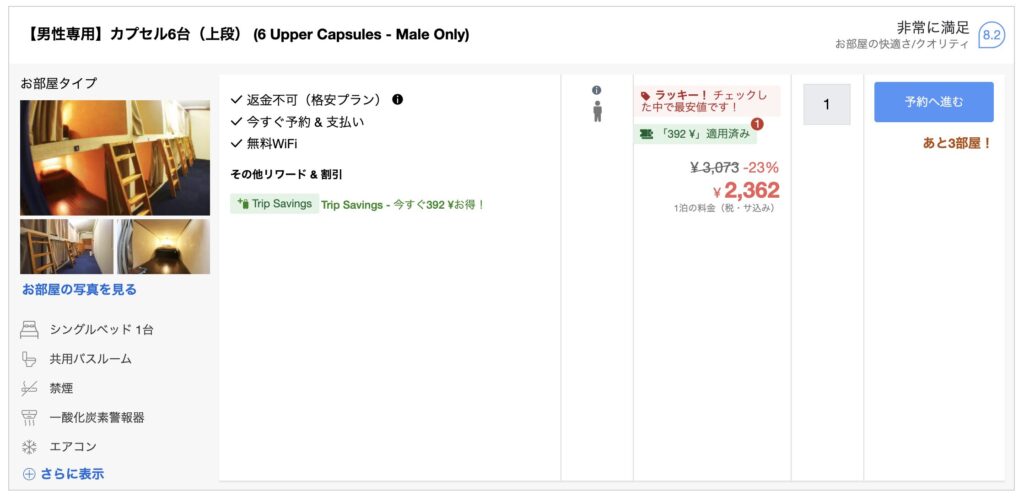
Task: Click the carbon monoxide alarm icon
Action: (29, 417)
